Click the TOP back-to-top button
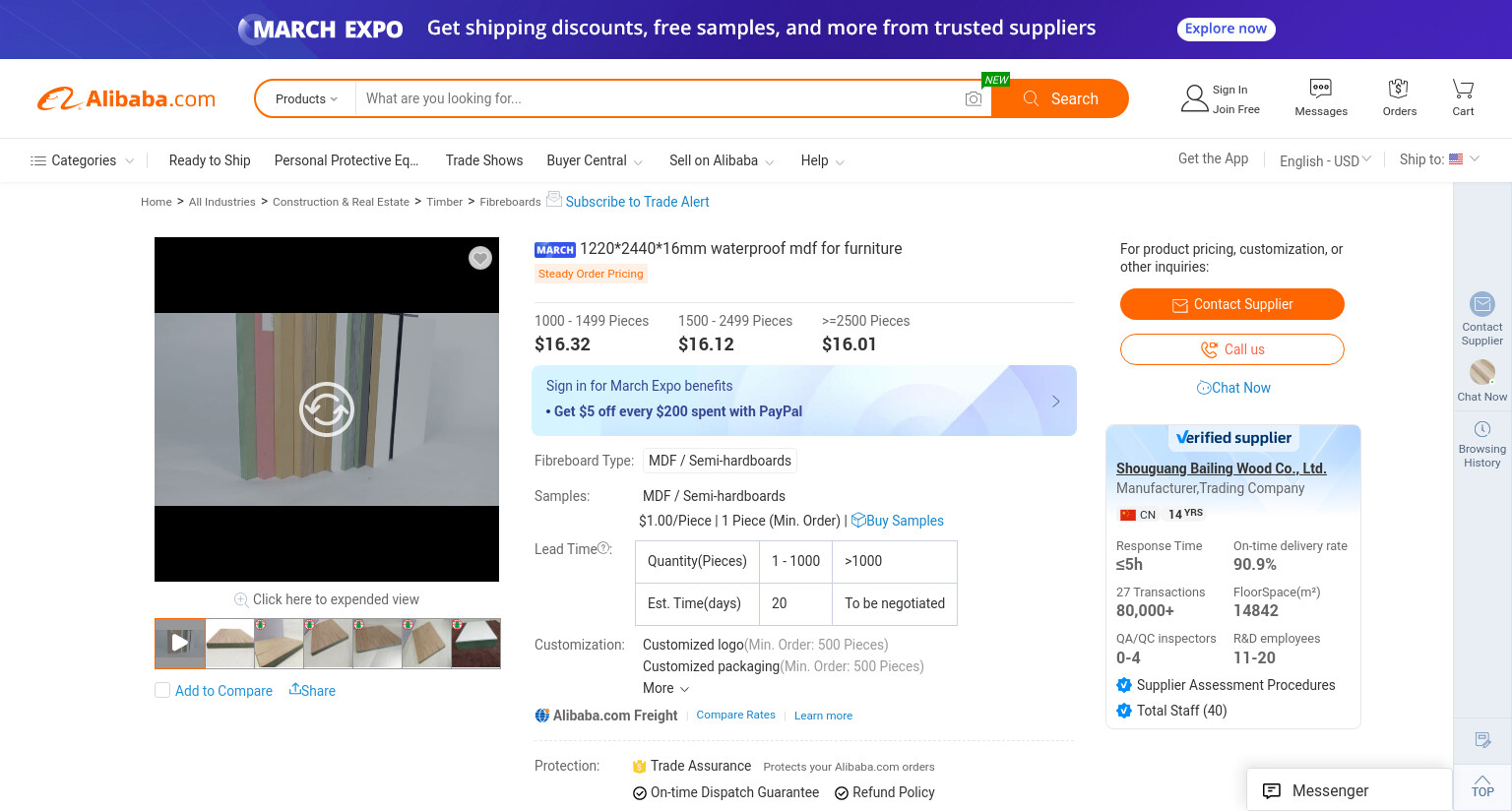1512x811 pixels. tap(1482, 786)
